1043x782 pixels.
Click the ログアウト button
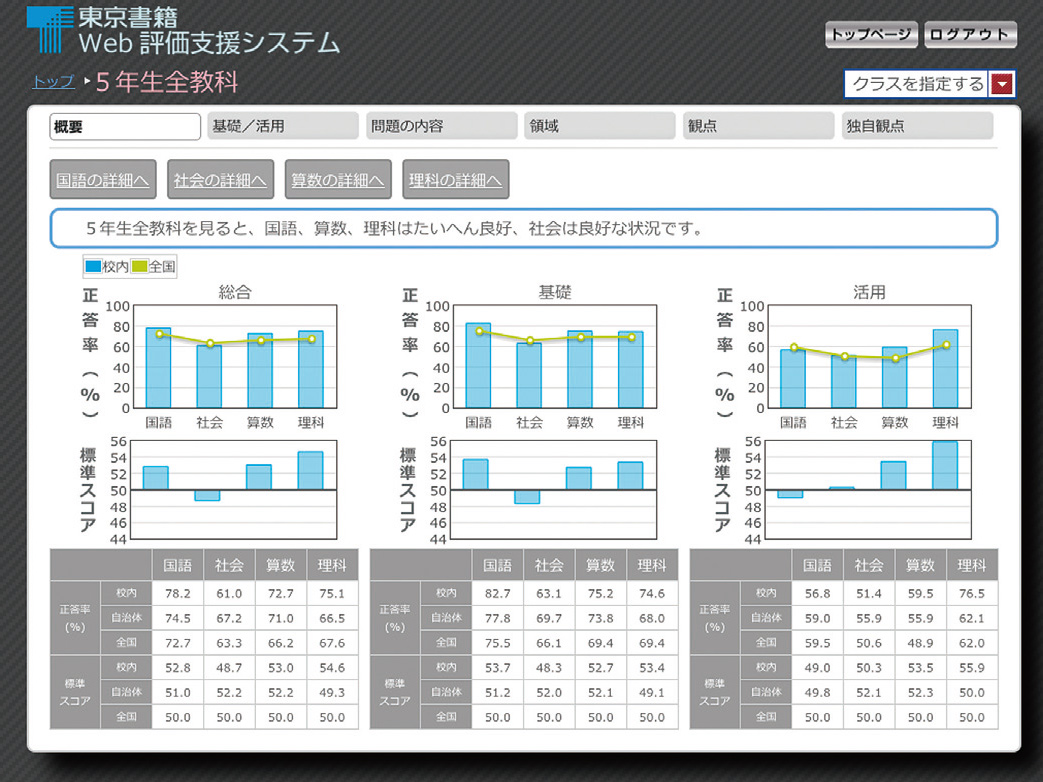(970, 35)
